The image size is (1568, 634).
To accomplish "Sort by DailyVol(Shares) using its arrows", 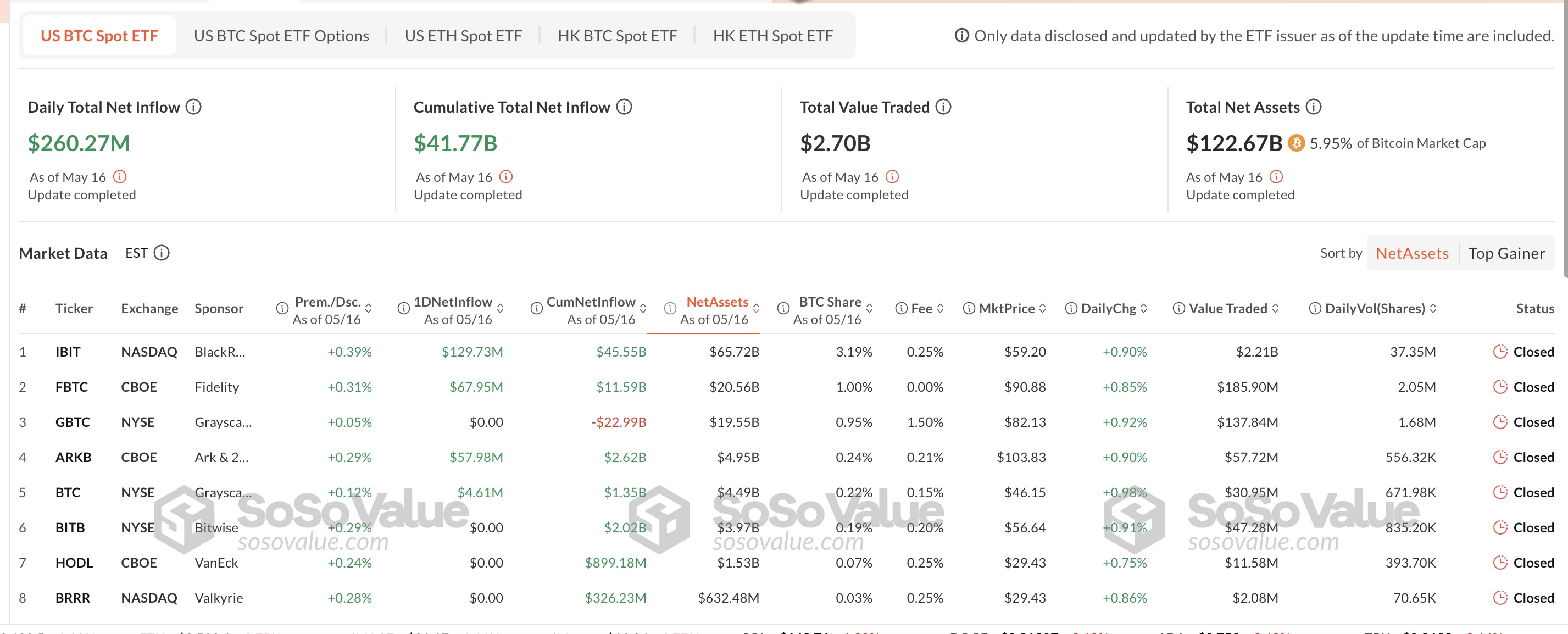I will coord(1433,308).
